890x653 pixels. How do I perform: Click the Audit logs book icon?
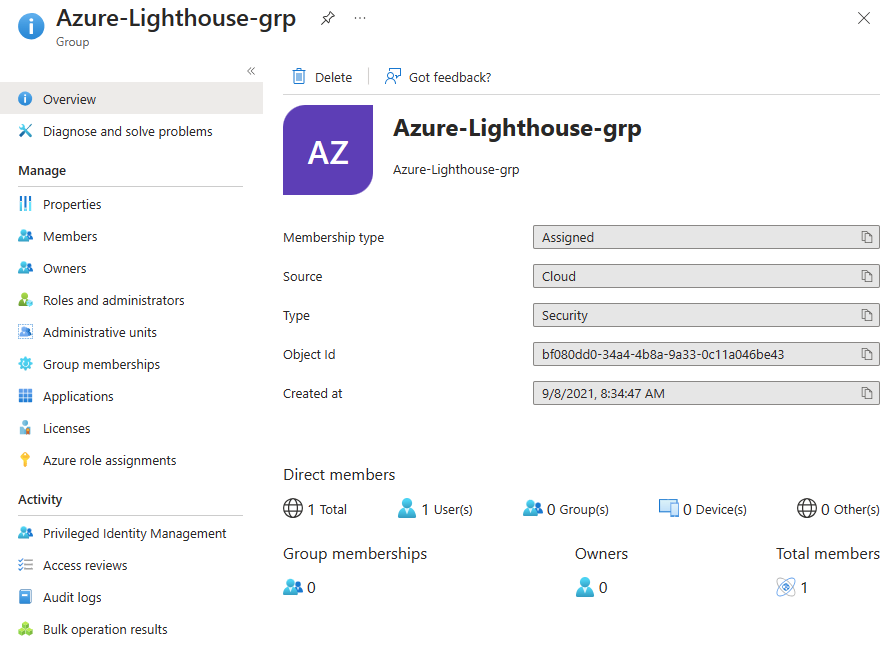(26, 597)
